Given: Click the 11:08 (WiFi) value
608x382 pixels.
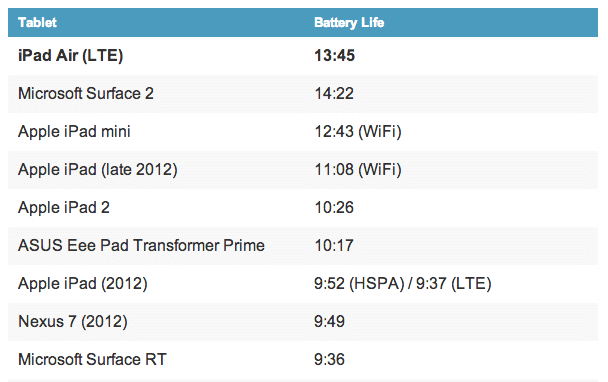Looking at the screenshot, I should point(358,169).
